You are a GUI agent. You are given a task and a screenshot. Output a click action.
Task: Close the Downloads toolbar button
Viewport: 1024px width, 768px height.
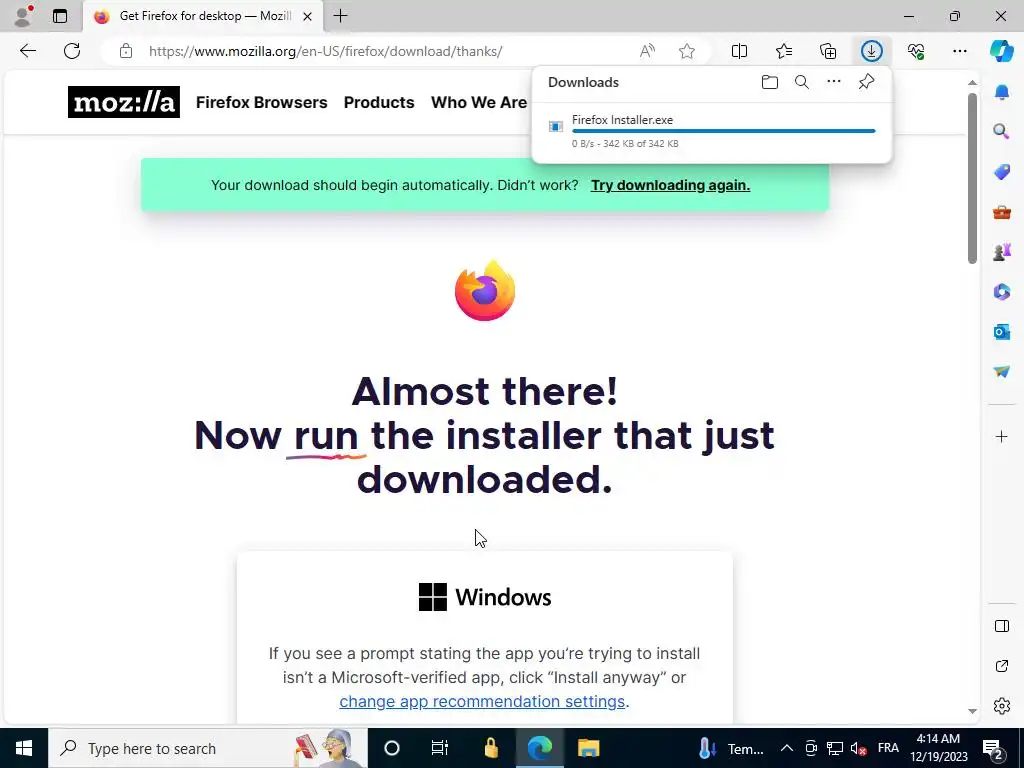point(871,51)
